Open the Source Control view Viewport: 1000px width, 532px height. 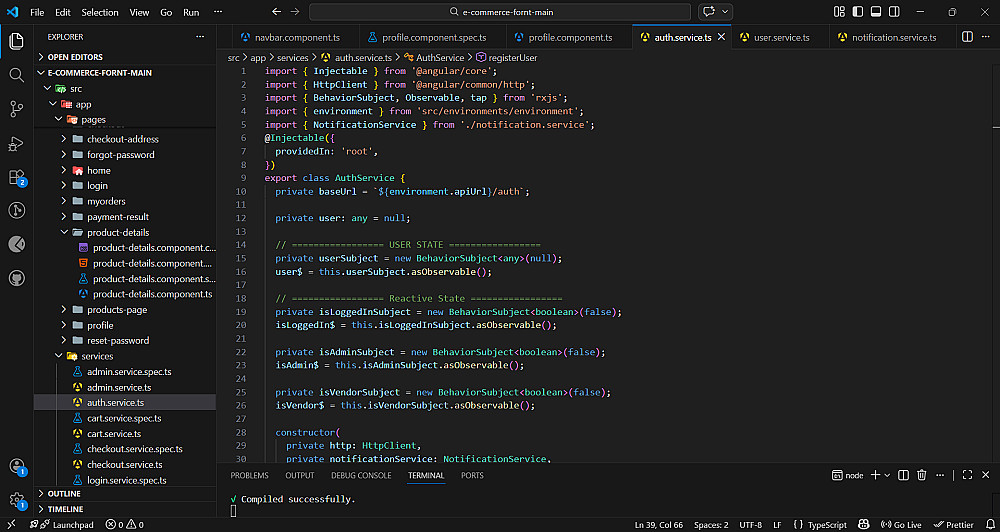point(16,109)
